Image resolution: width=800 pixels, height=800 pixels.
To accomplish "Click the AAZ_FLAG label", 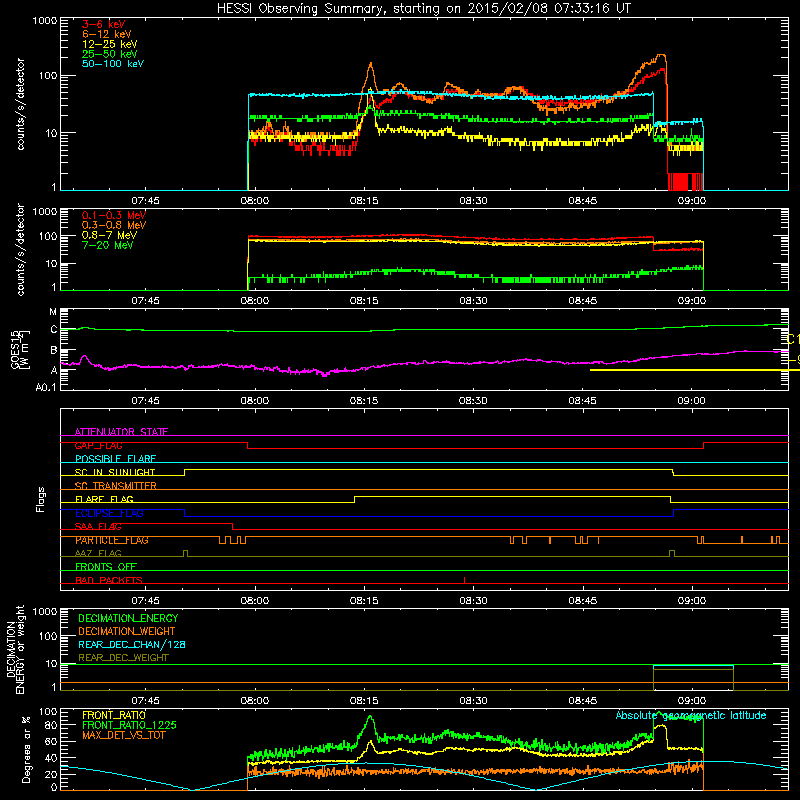I will point(98,553).
